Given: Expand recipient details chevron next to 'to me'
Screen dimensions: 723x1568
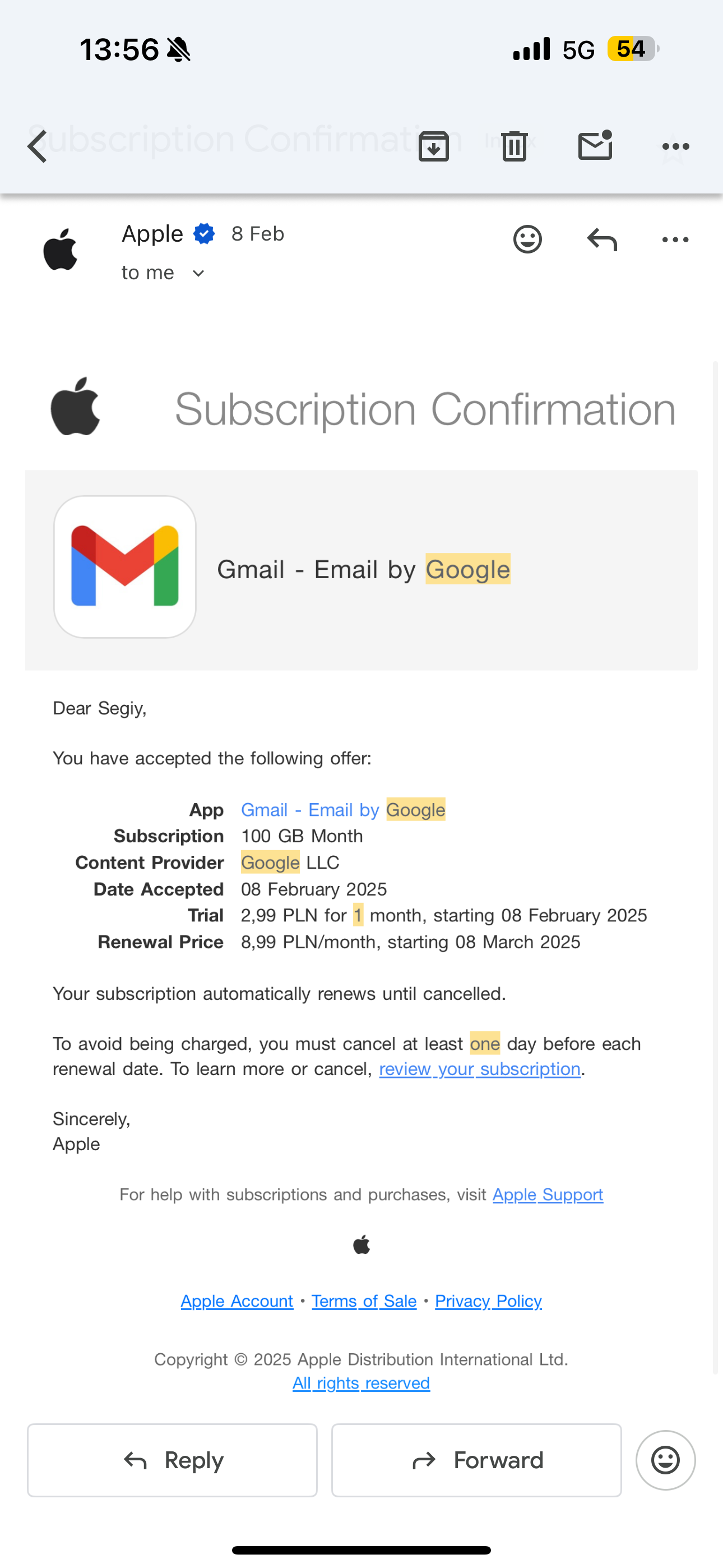Looking at the screenshot, I should pyautogui.click(x=198, y=273).
